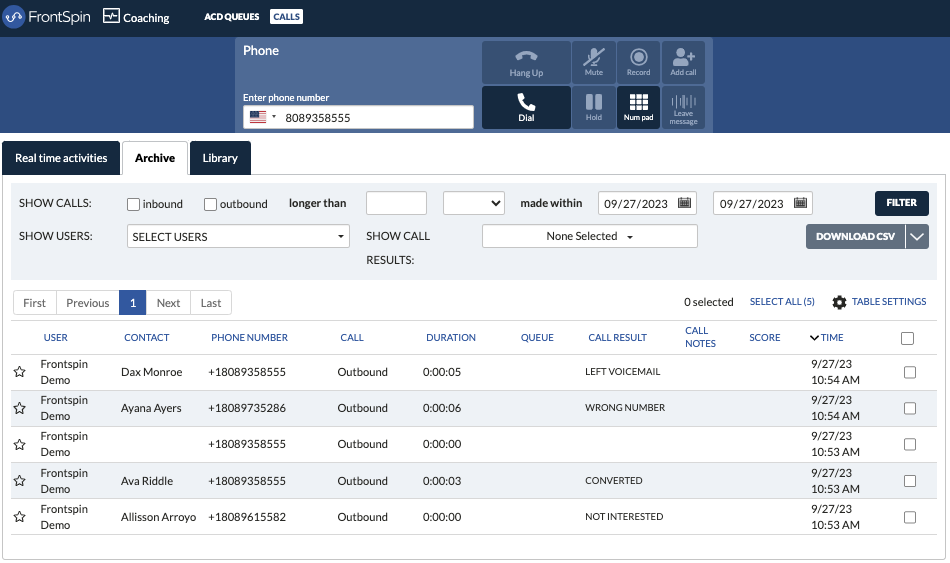Go to ACD QUEUES

tap(231, 17)
